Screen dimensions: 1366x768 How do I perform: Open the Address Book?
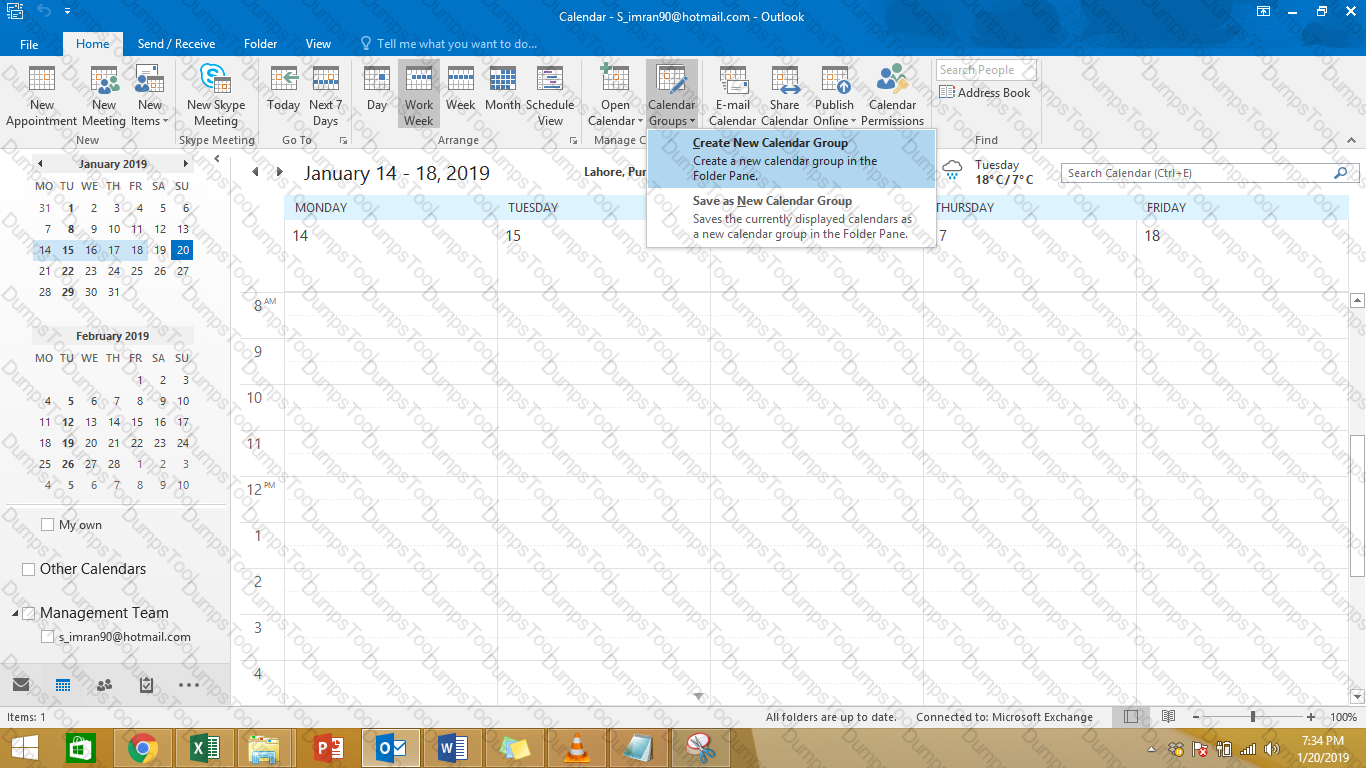[985, 93]
